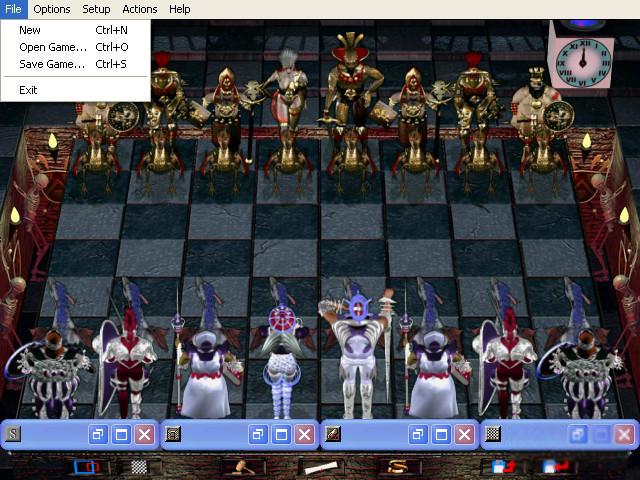This screenshot has height=480, width=640.
Task: Maximize the third minimized window
Action: pyautogui.click(x=441, y=434)
